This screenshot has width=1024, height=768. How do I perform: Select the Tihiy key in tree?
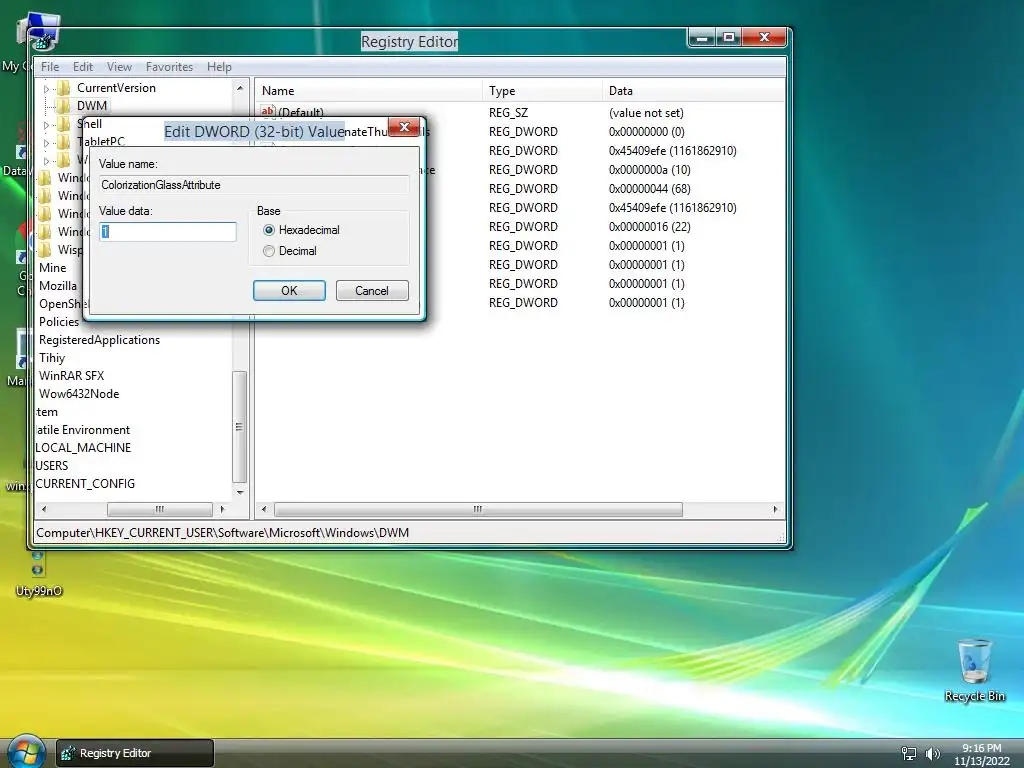[52, 358]
